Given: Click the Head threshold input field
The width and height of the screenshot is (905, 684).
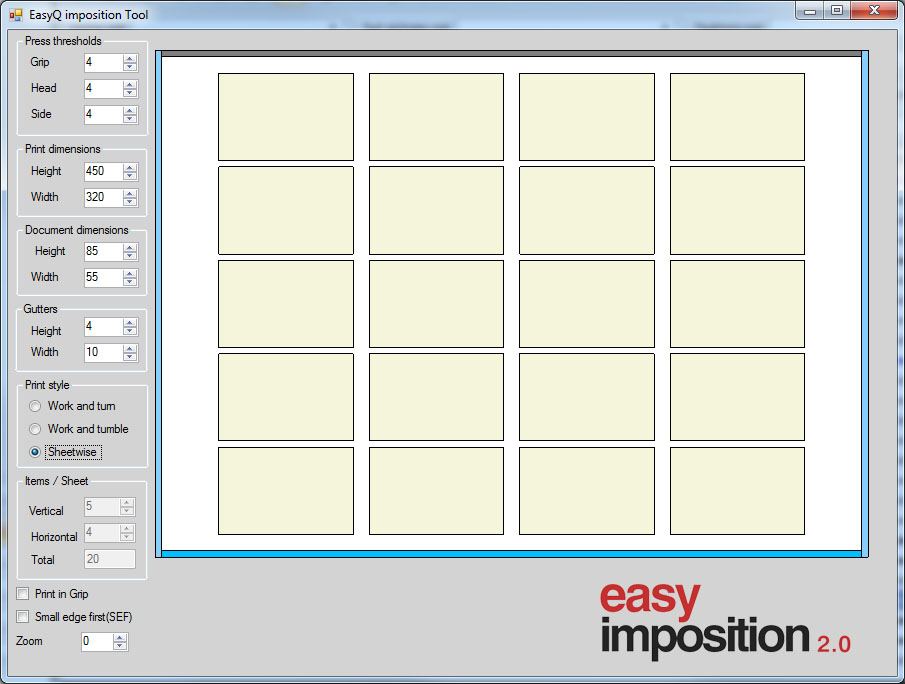Looking at the screenshot, I should pyautogui.click(x=104, y=89).
